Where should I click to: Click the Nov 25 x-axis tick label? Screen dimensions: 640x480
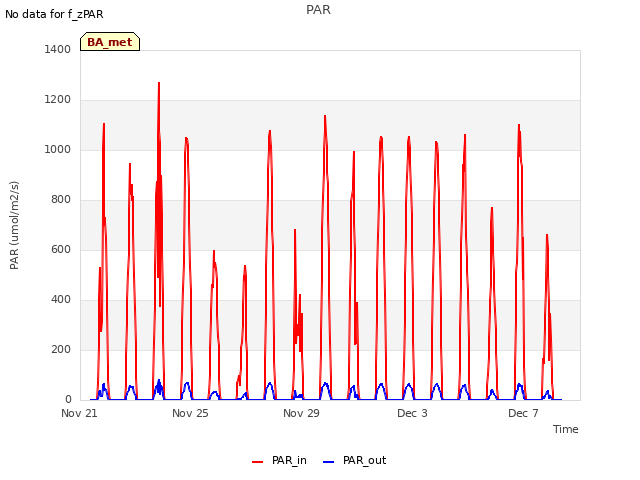click(190, 413)
